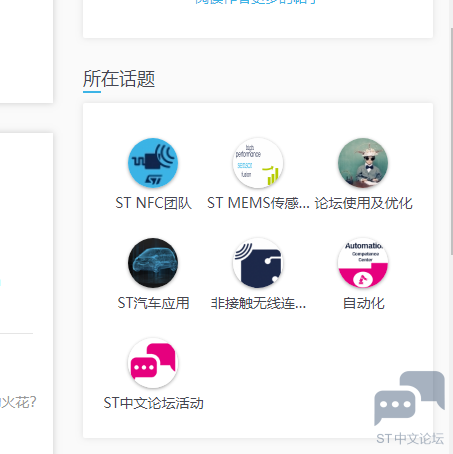Click the 自动化 text label
Viewport: 453px width, 454px height.
coord(363,303)
